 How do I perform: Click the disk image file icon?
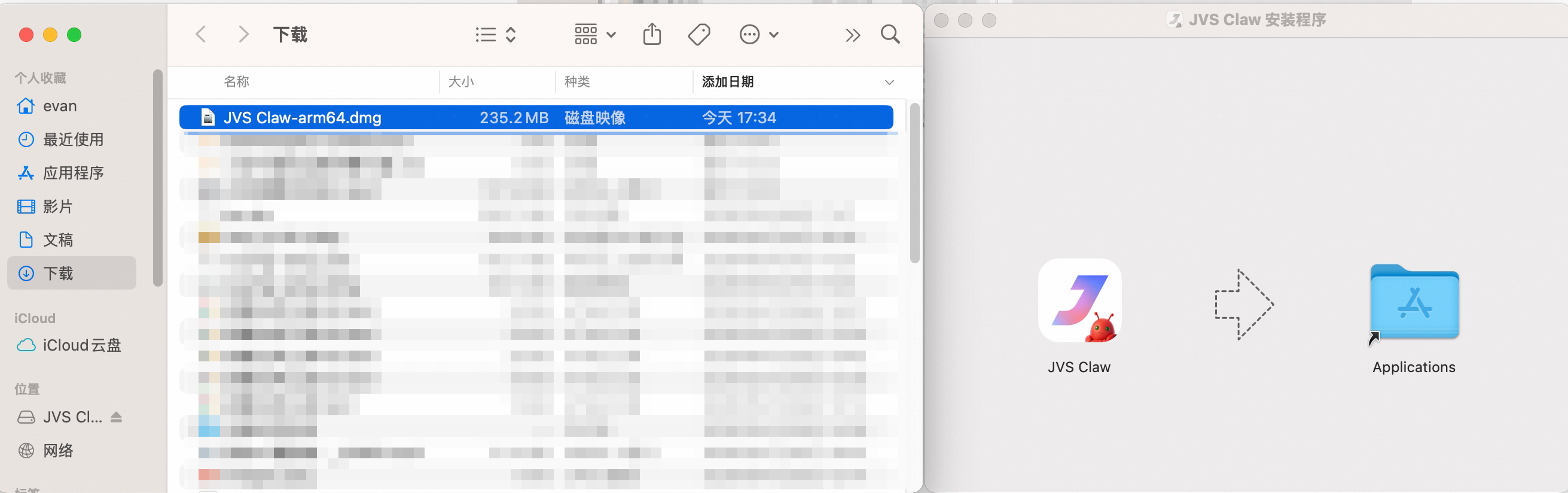[x=208, y=117]
